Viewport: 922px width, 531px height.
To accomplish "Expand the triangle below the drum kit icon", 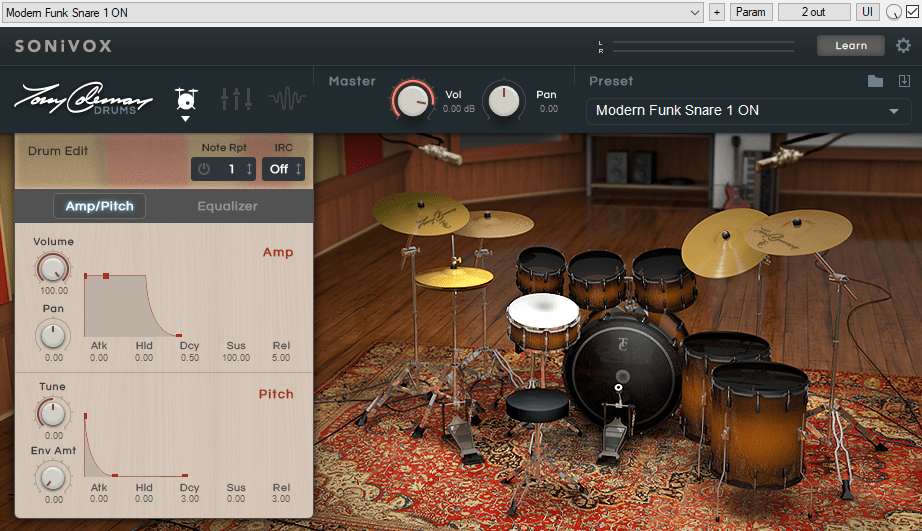I will [185, 119].
